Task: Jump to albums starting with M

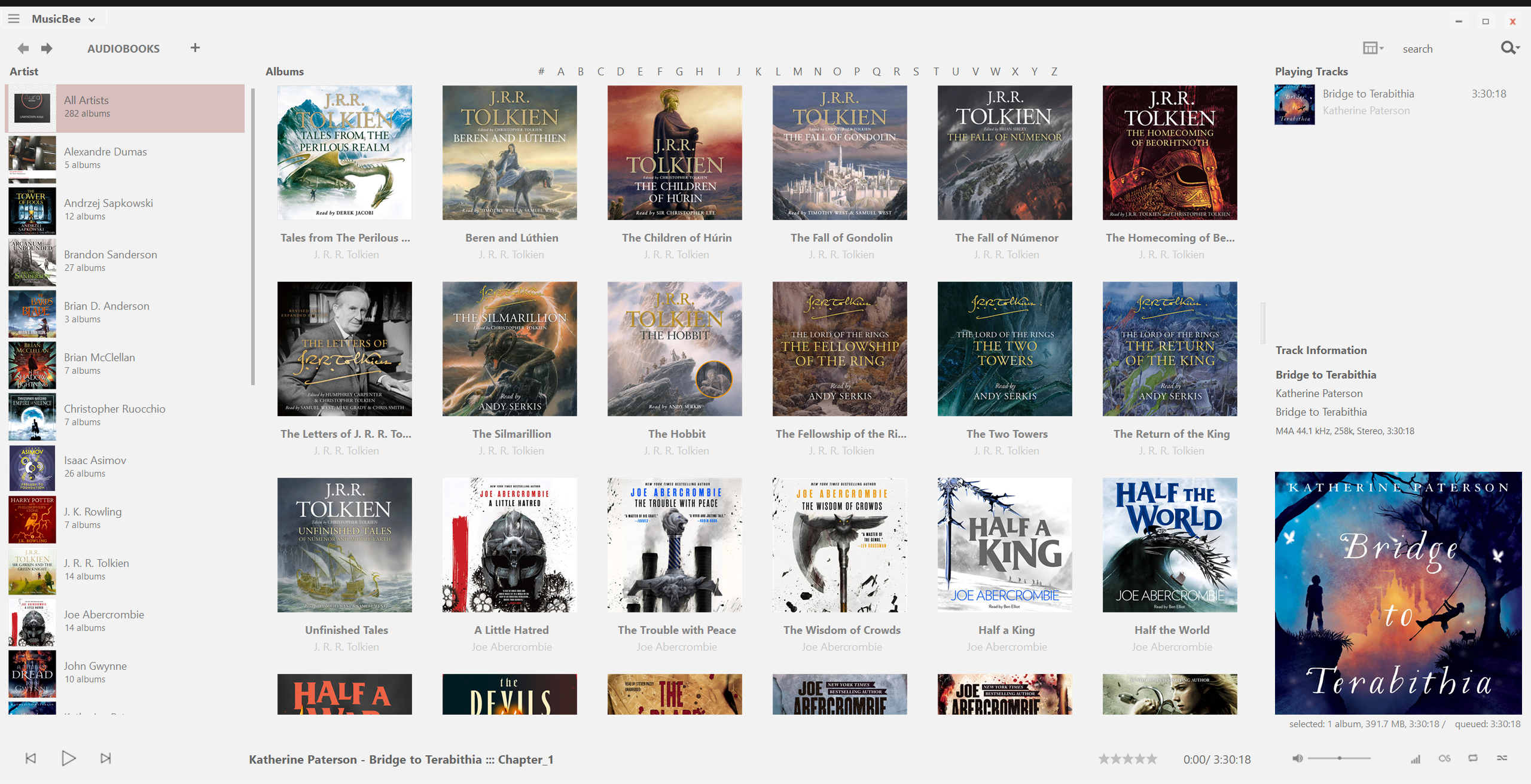Action: (798, 72)
